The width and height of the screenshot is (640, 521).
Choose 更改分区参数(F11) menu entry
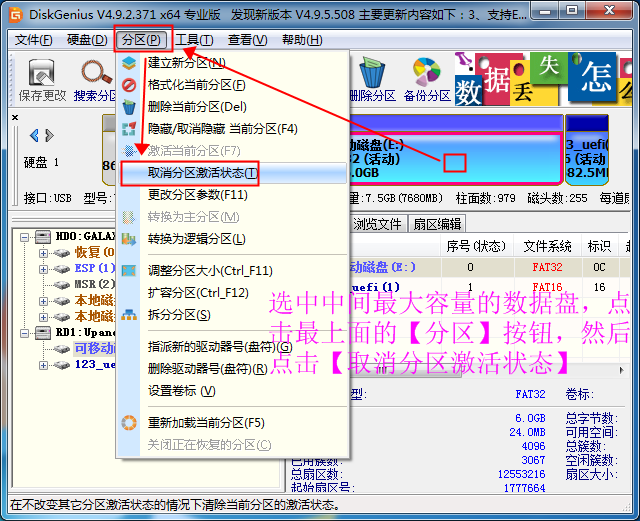coord(233,195)
